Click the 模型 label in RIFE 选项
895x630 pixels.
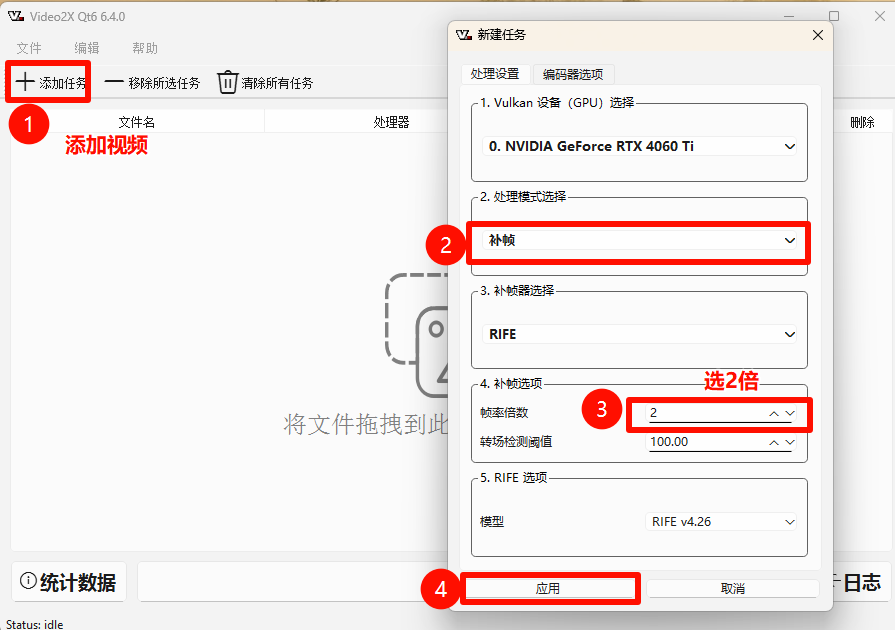(492, 522)
